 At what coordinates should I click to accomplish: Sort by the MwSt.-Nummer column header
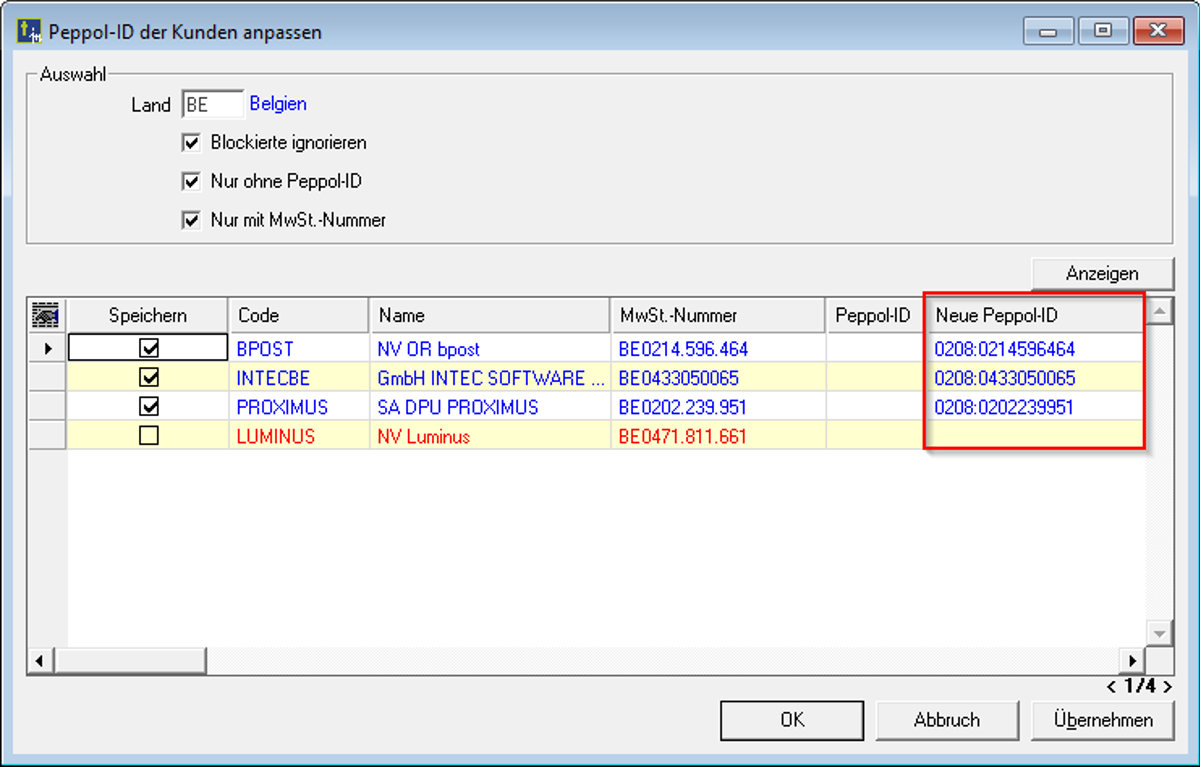(x=716, y=315)
